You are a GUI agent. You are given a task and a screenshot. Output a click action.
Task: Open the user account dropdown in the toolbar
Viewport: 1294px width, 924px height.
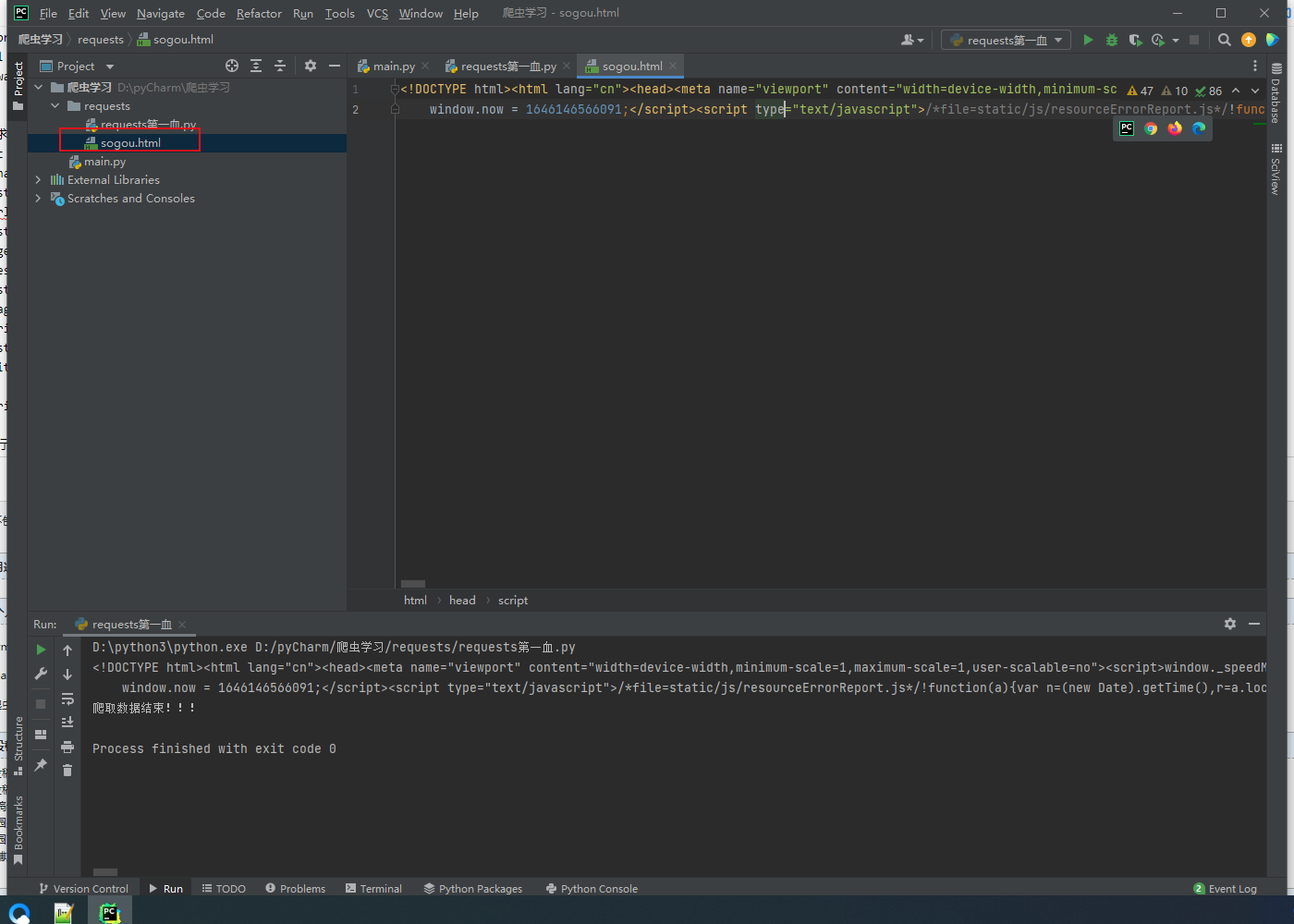click(x=912, y=40)
